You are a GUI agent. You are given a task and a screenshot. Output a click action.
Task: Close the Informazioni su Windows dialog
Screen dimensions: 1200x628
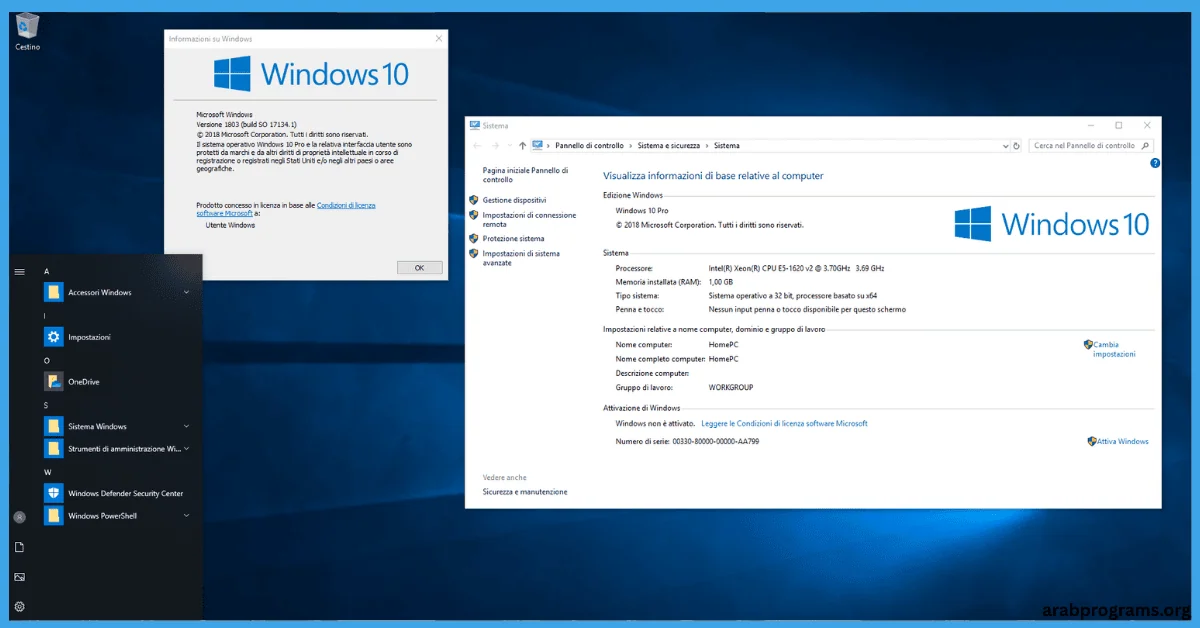[439, 38]
